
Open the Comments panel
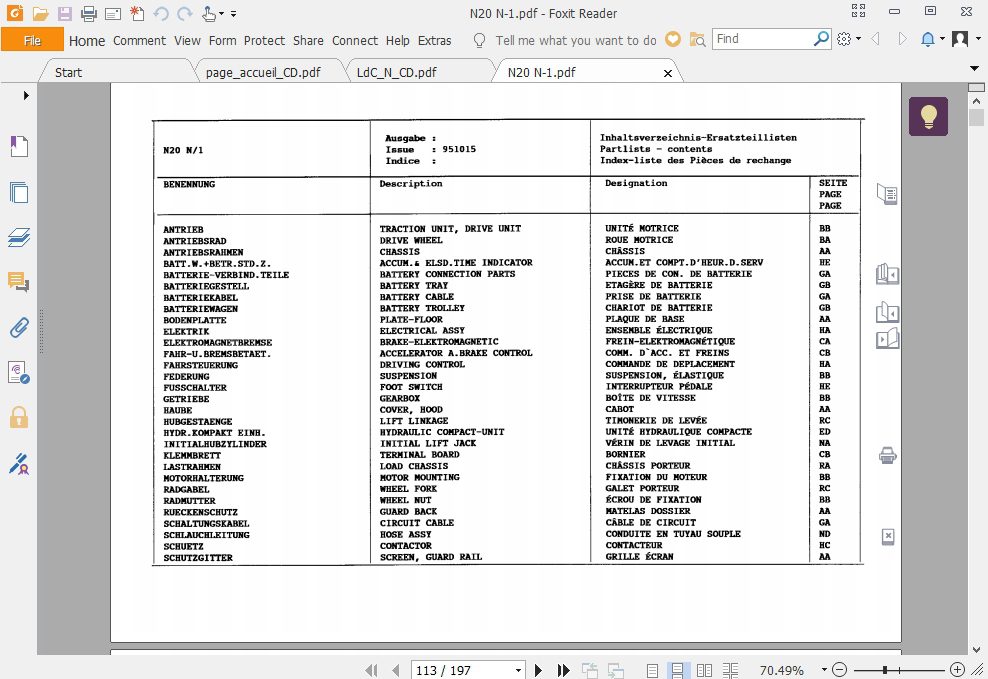(19, 282)
